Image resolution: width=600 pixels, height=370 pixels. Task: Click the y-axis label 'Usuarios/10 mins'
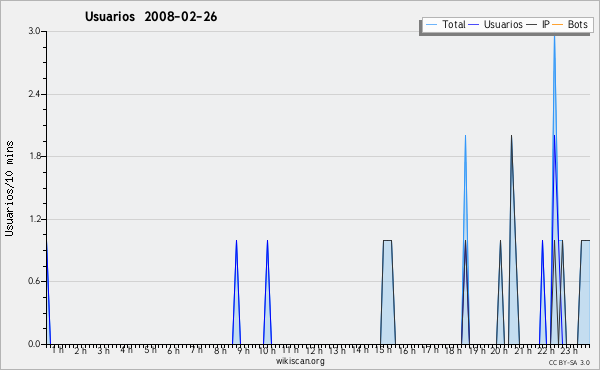[9, 188]
